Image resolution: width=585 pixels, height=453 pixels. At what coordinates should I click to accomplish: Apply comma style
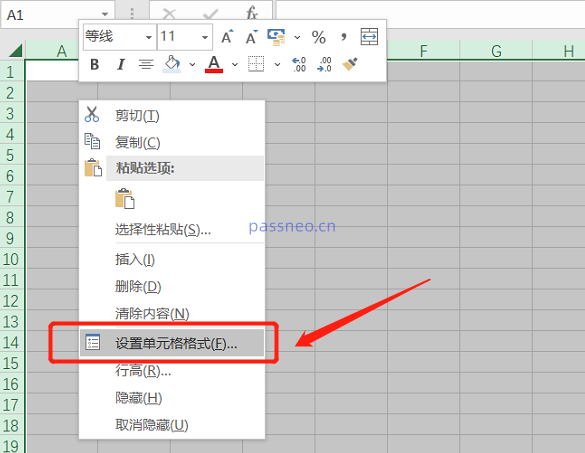344,37
